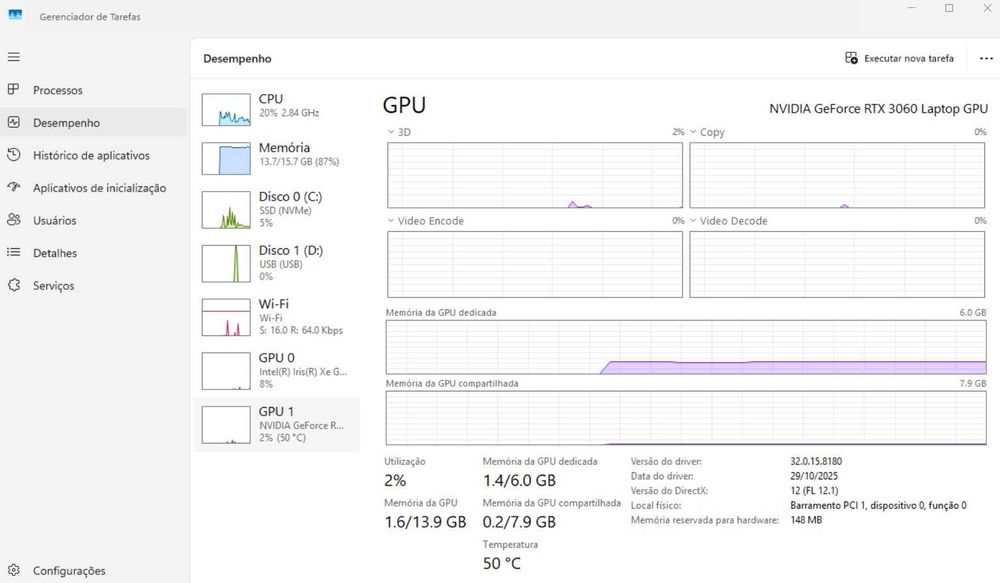The image size is (1000, 583).
Task: Click DirectX version 12 (FL 12.1)
Action: click(x=814, y=491)
